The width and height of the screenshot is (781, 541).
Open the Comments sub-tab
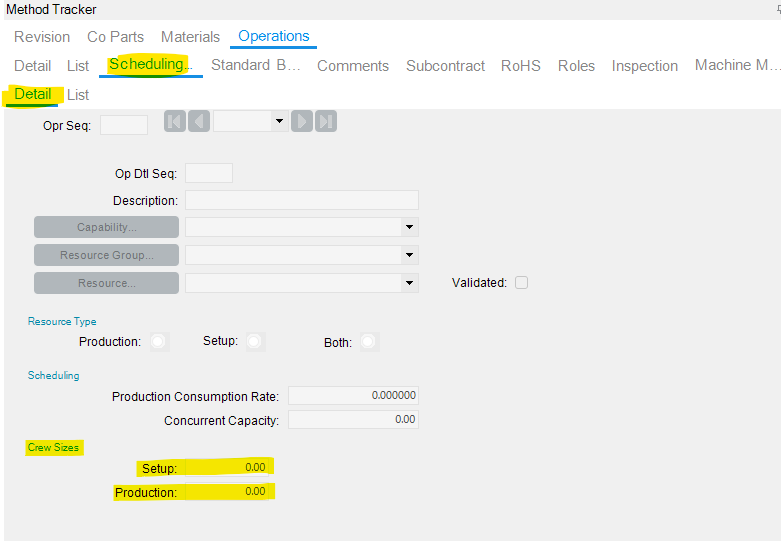353,66
